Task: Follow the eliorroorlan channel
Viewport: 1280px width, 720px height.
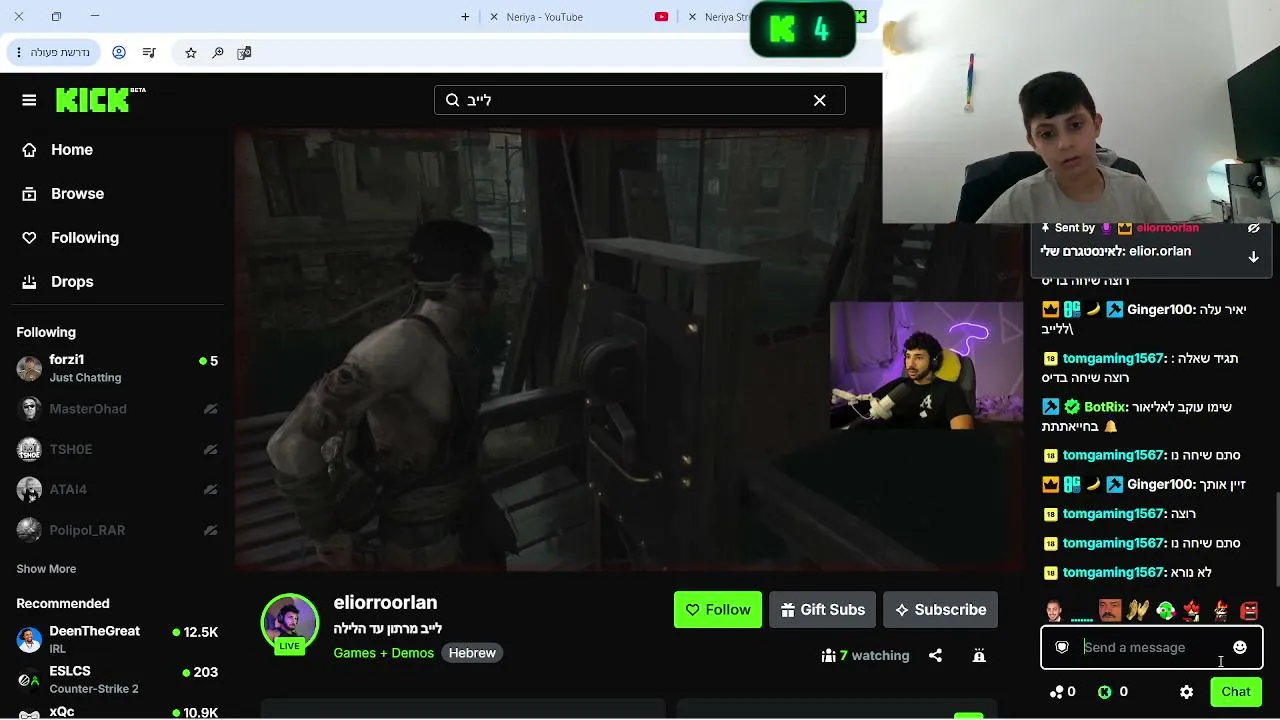Action: pos(717,610)
